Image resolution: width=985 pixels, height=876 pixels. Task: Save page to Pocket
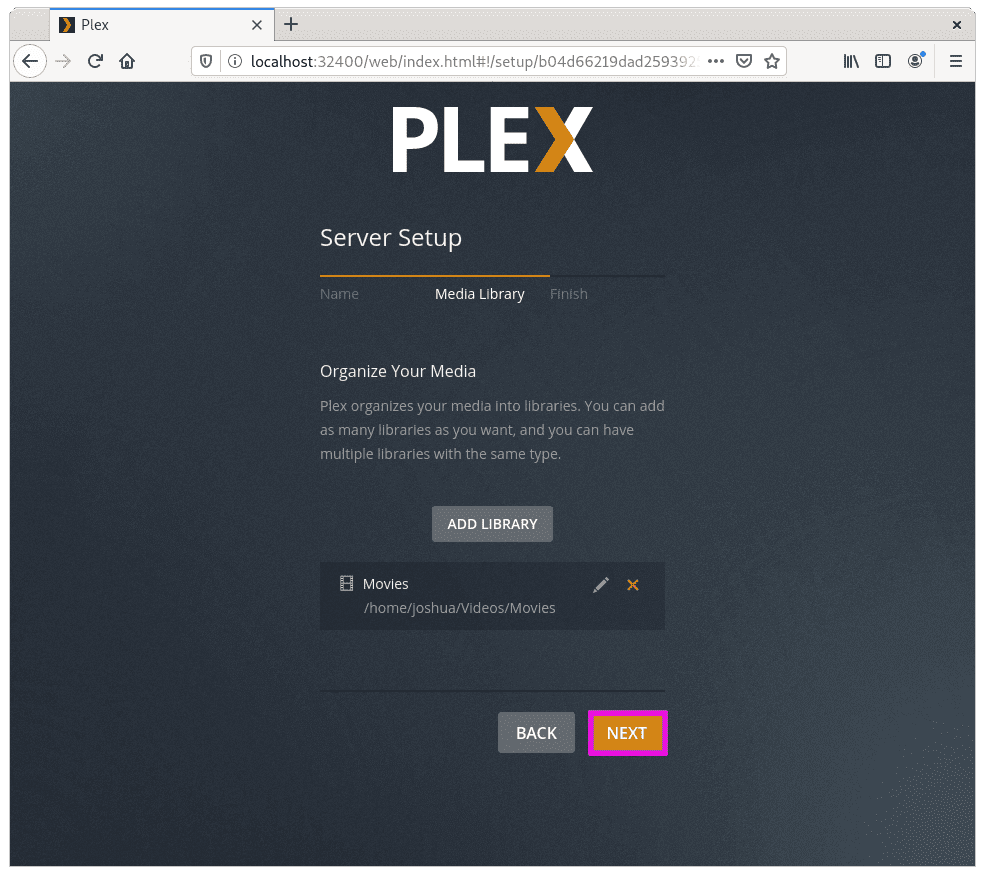(x=744, y=61)
